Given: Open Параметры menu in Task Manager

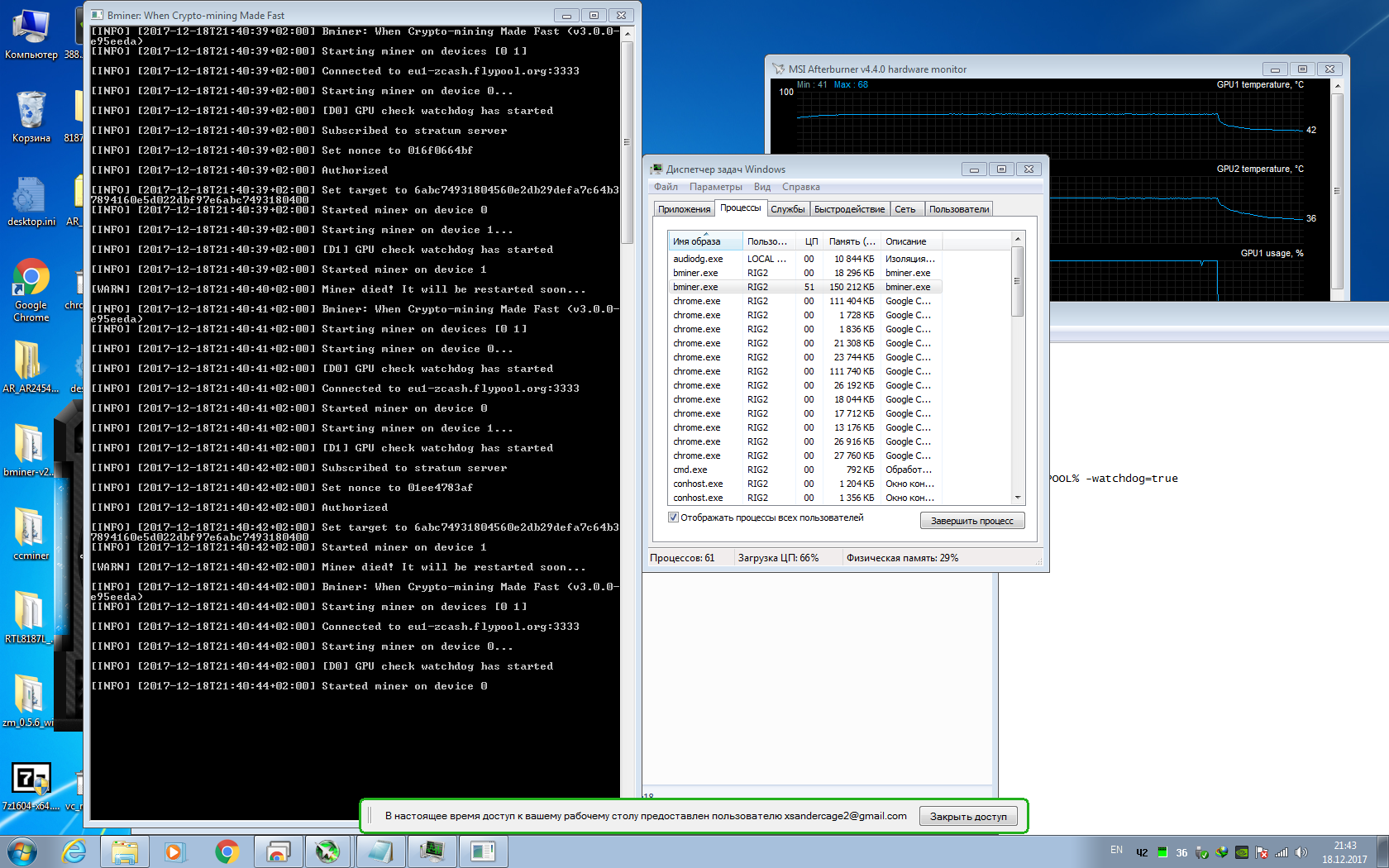Looking at the screenshot, I should (715, 187).
